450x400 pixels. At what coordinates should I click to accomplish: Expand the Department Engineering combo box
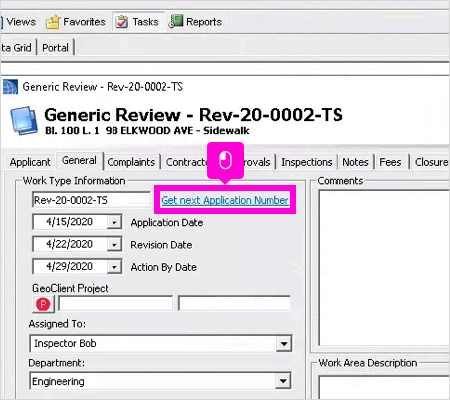coord(283,381)
